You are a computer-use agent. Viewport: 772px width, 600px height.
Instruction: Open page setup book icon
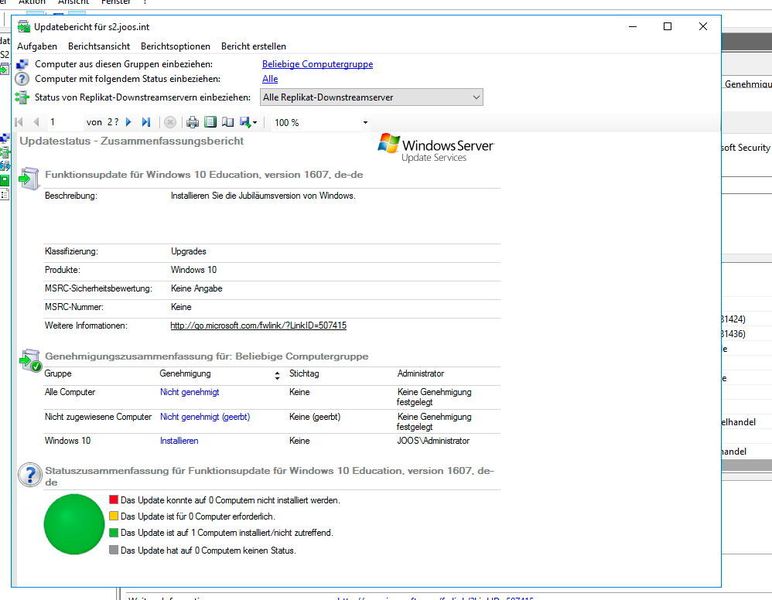coord(227,122)
